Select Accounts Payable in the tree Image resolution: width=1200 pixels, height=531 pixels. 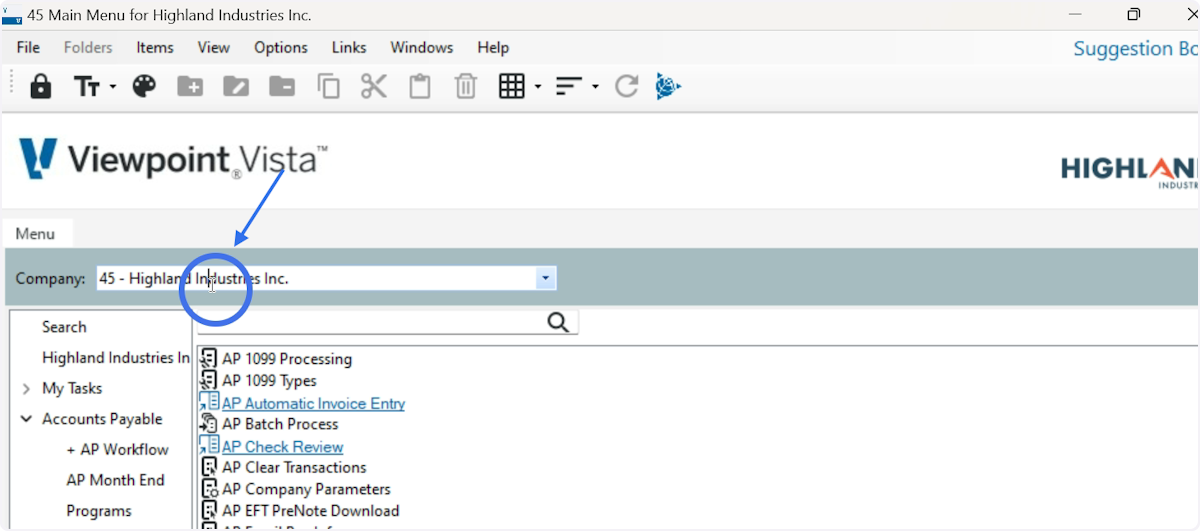102,419
